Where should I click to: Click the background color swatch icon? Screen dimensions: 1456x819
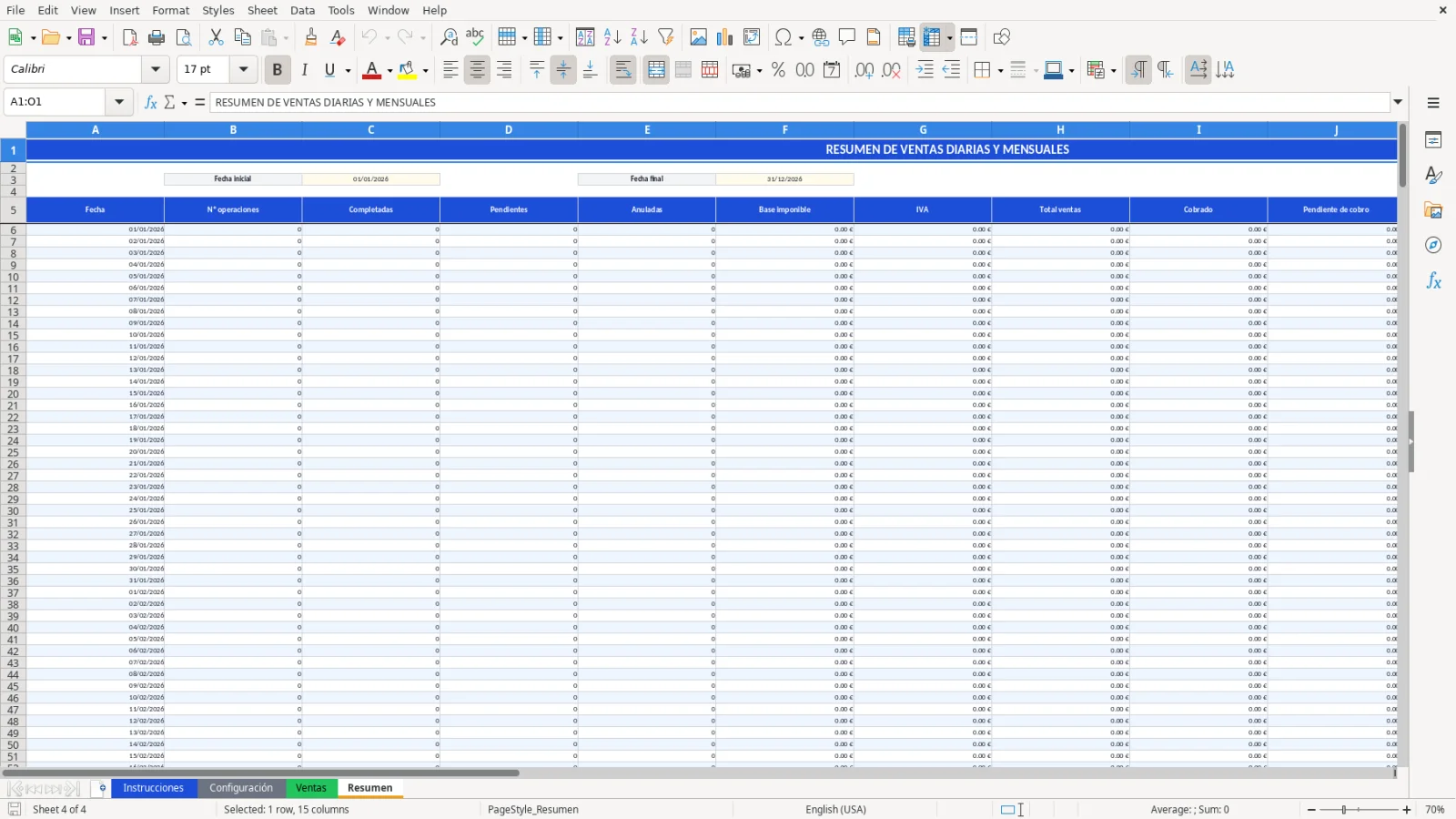408,70
